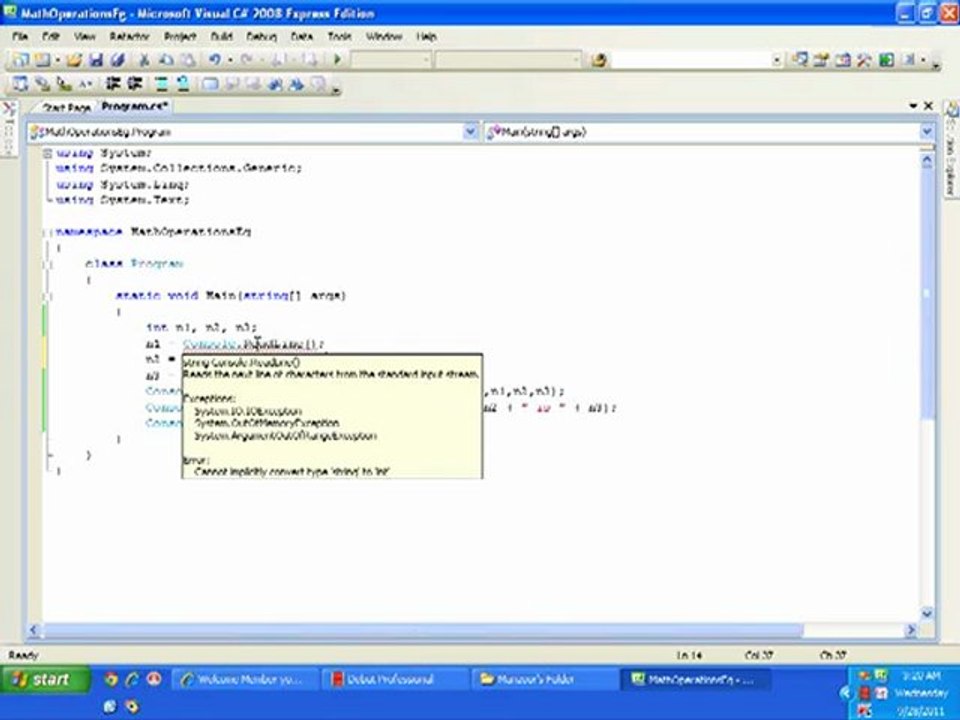
Task: Open the New Project icon's dropdown arrow
Action: [58, 60]
